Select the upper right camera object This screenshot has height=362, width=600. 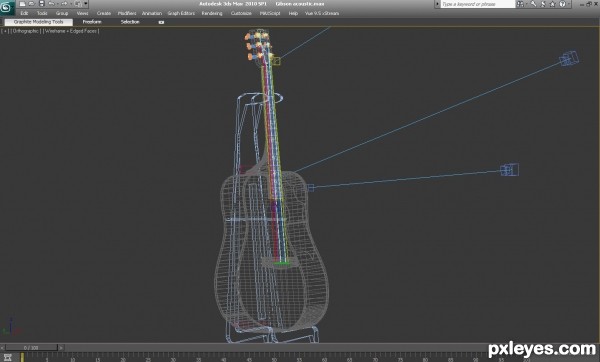[x=569, y=59]
